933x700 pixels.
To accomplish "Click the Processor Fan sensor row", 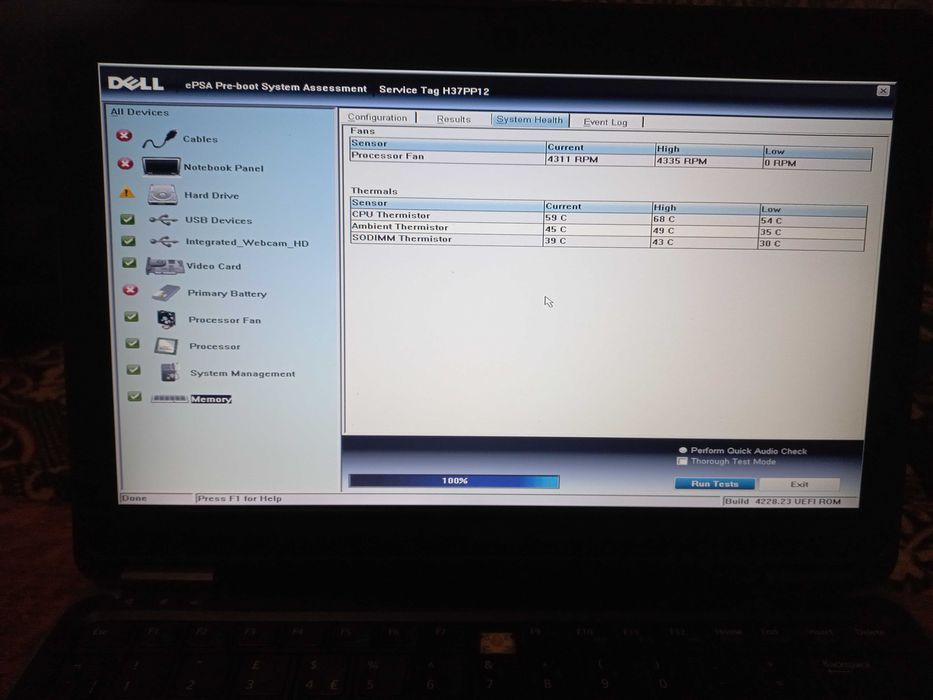I will [611, 160].
